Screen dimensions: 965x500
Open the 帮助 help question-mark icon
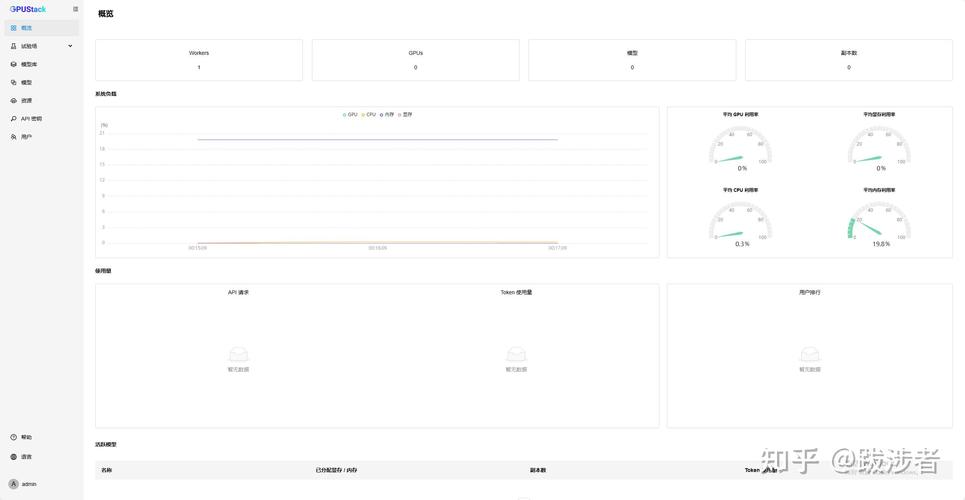tap(13, 437)
